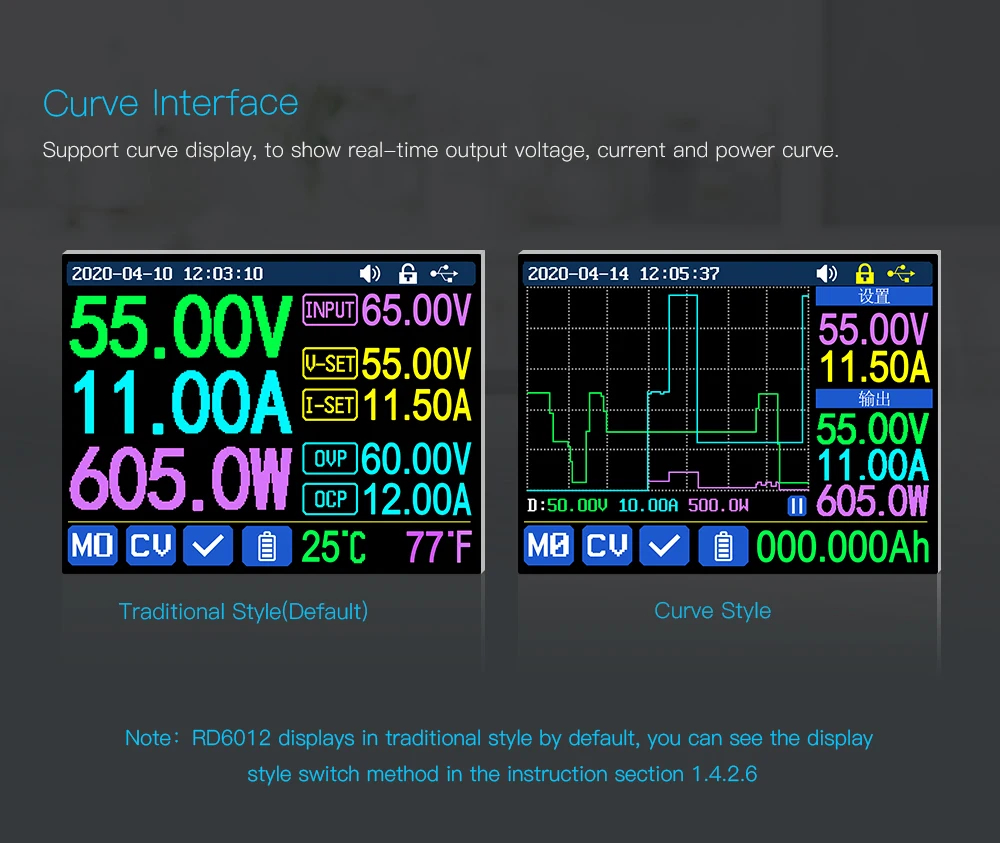Click the speaker icon on curve display

pos(827,273)
